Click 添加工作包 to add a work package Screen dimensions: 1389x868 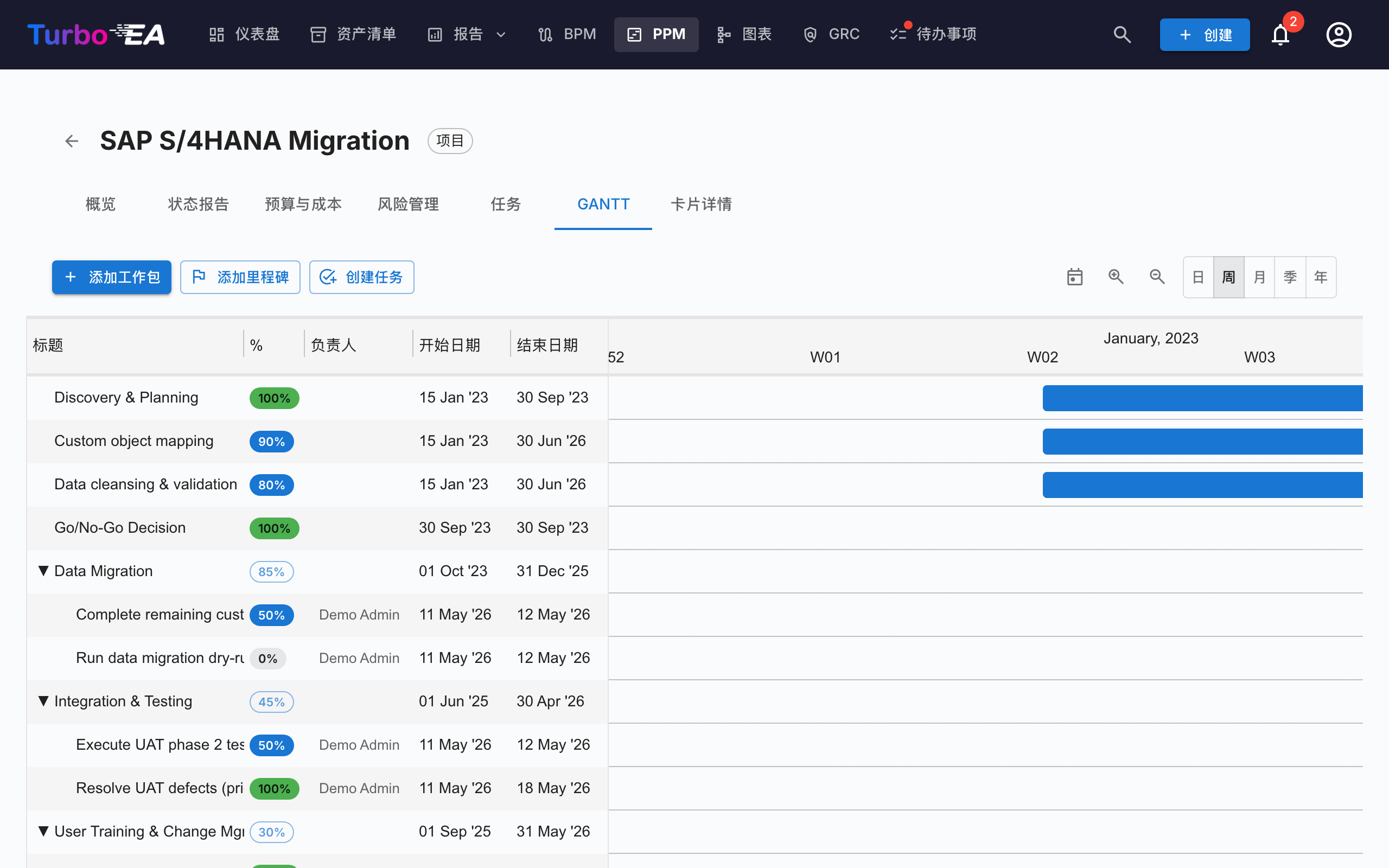[112, 277]
